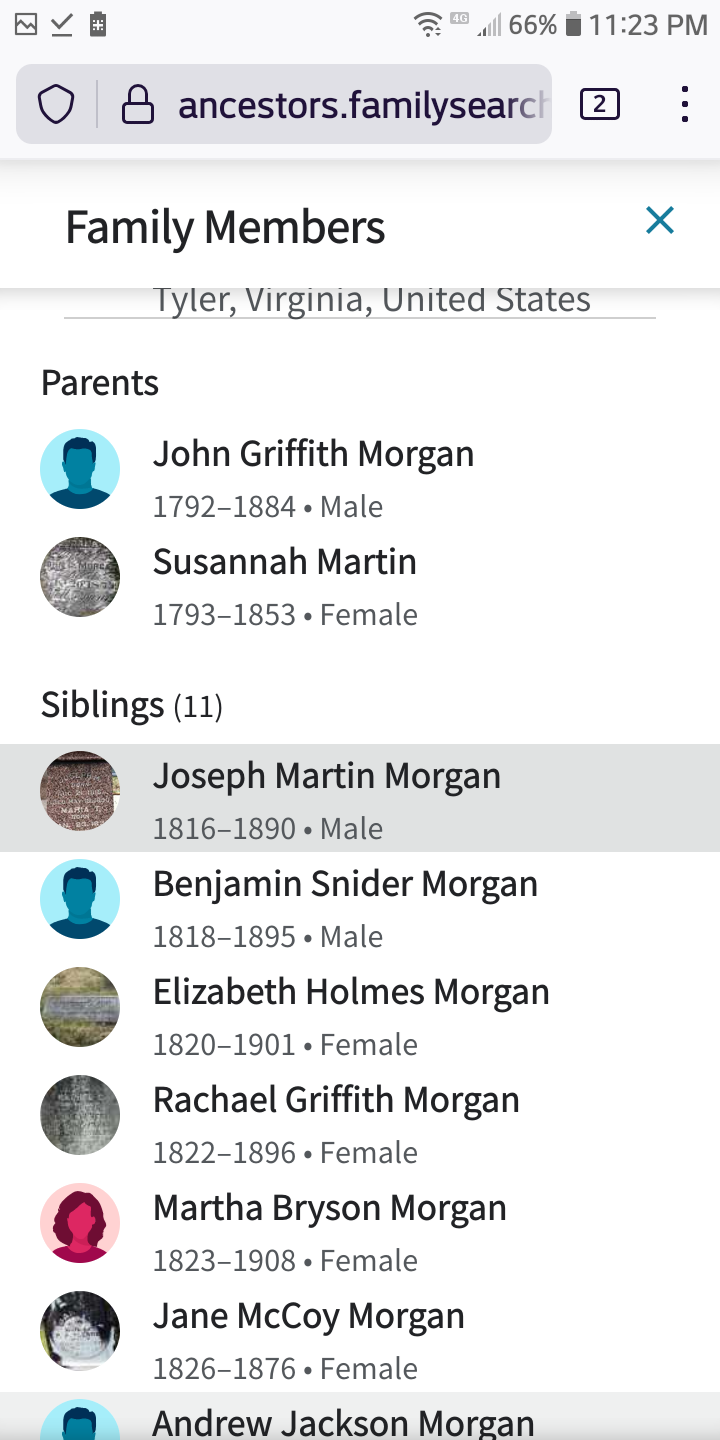View Benjamin Snider Morgan's record

coord(345,884)
